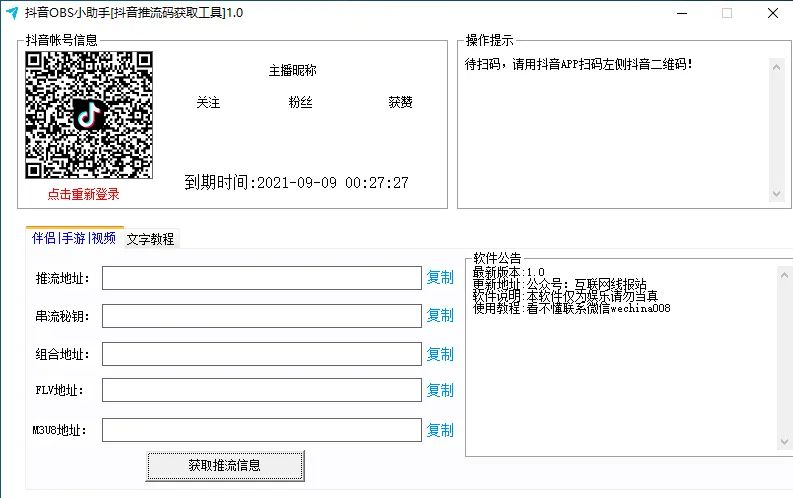Click the 关注 label
This screenshot has width=793, height=498.
[208, 103]
